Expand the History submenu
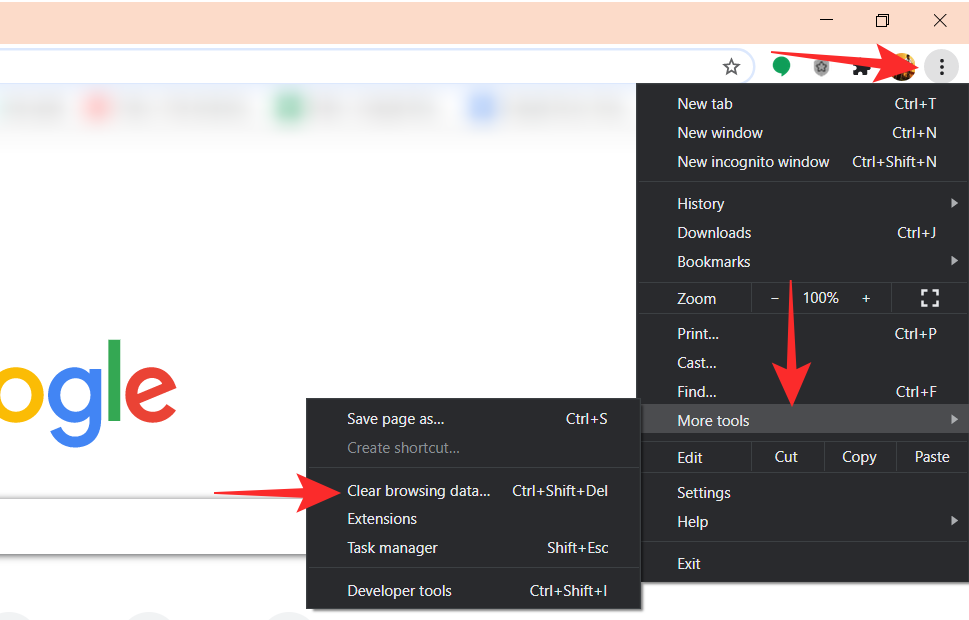The height and width of the screenshot is (620, 969). [x=802, y=204]
